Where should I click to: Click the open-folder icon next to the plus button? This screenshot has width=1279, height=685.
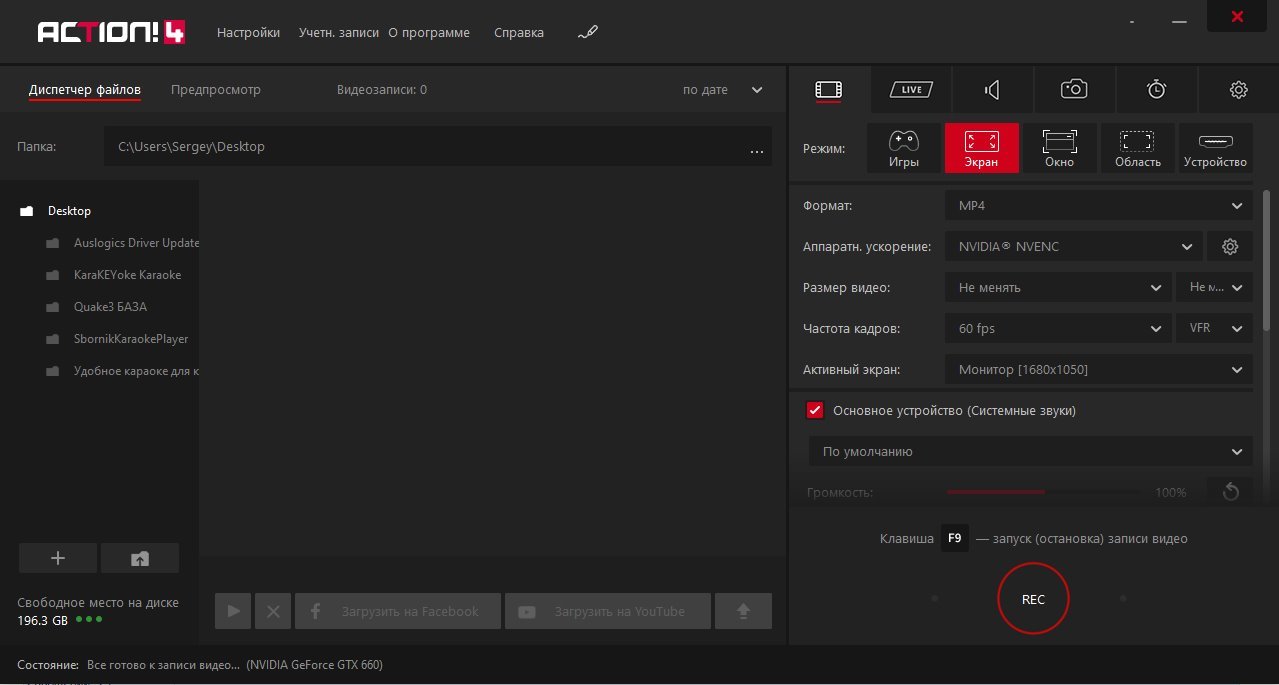coord(140,559)
